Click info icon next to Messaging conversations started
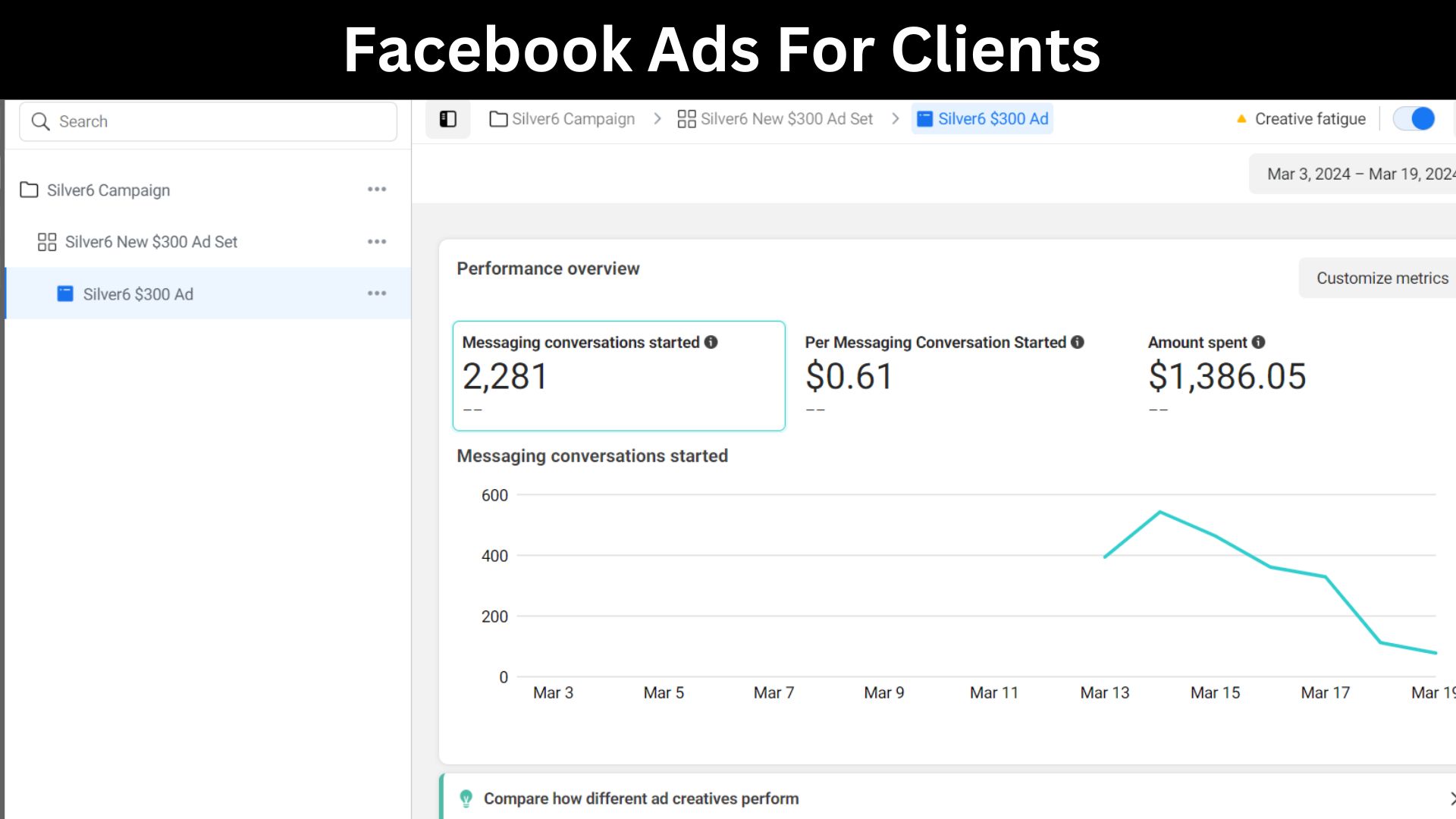This screenshot has width=1456, height=819. pyautogui.click(x=711, y=342)
